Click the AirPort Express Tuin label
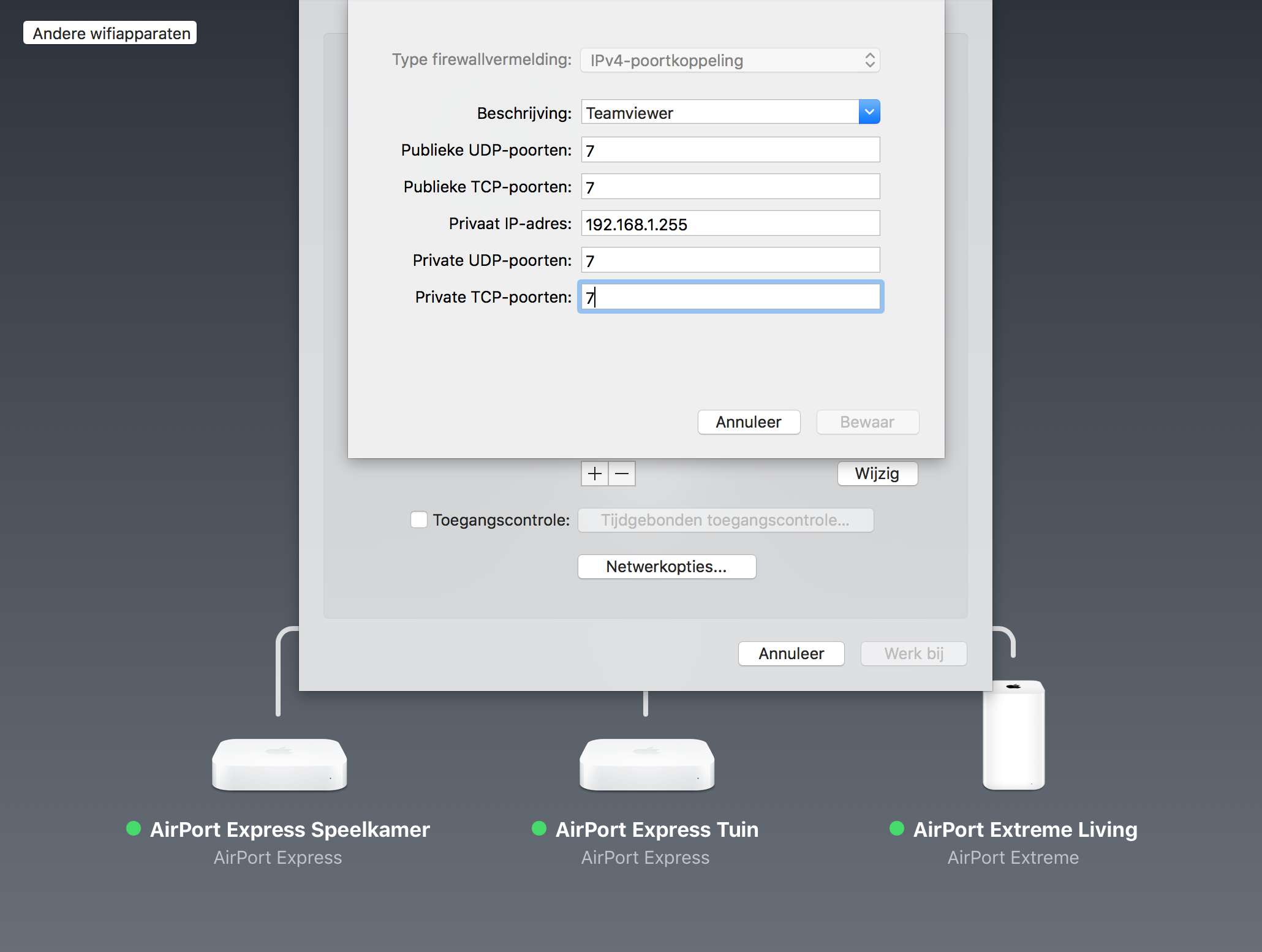This screenshot has height=952, width=1262. (x=657, y=829)
